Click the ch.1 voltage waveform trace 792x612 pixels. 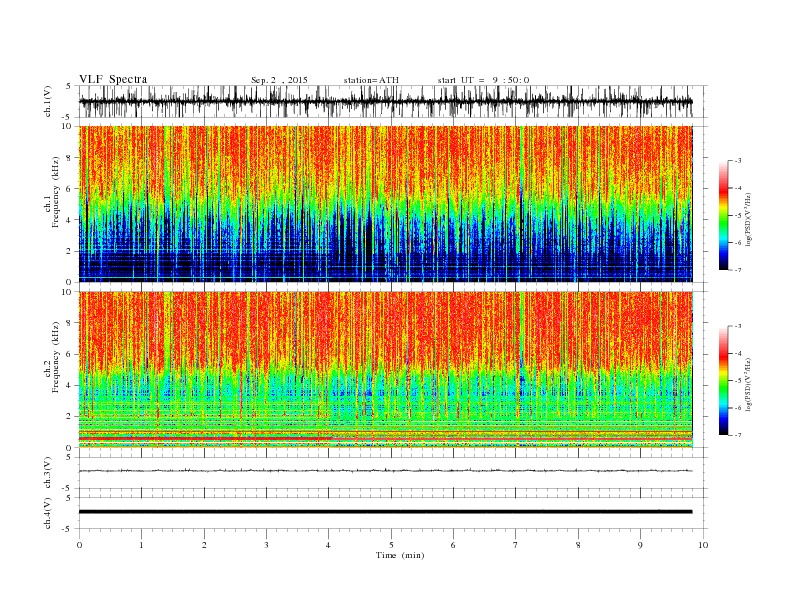tap(385, 101)
